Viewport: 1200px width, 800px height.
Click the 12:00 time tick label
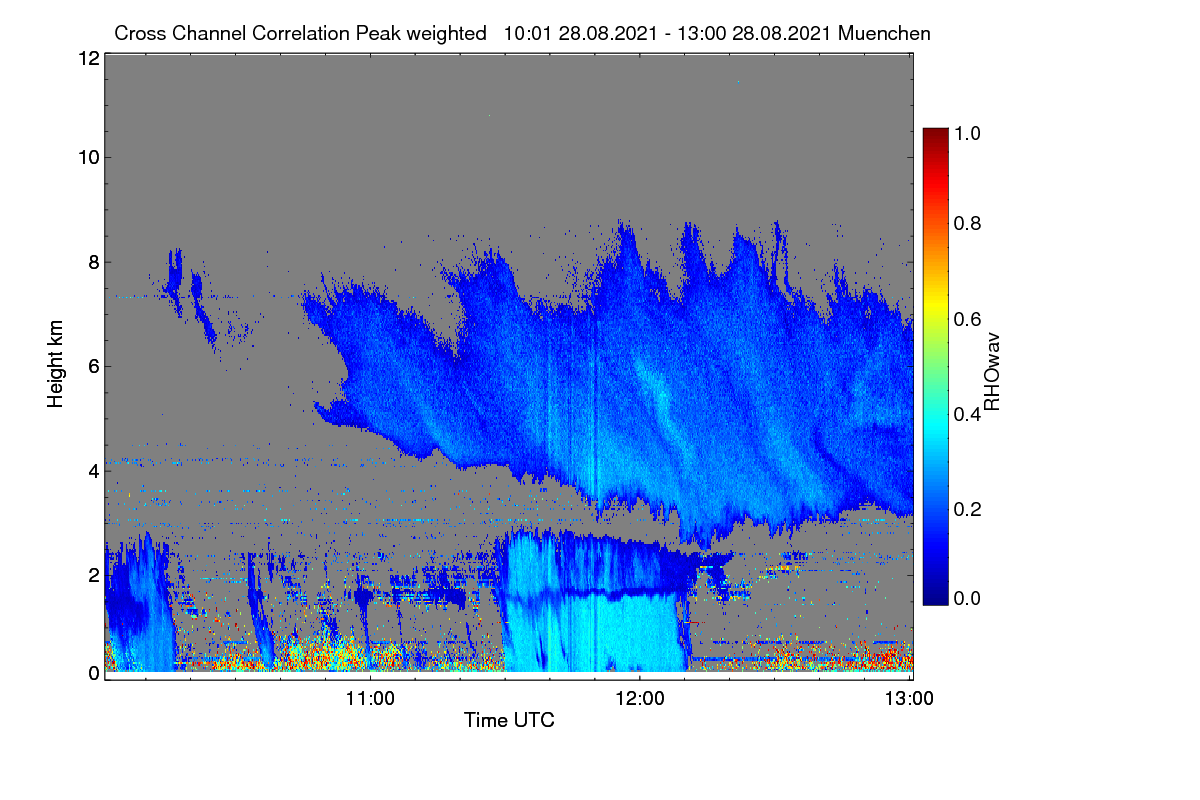coord(640,699)
